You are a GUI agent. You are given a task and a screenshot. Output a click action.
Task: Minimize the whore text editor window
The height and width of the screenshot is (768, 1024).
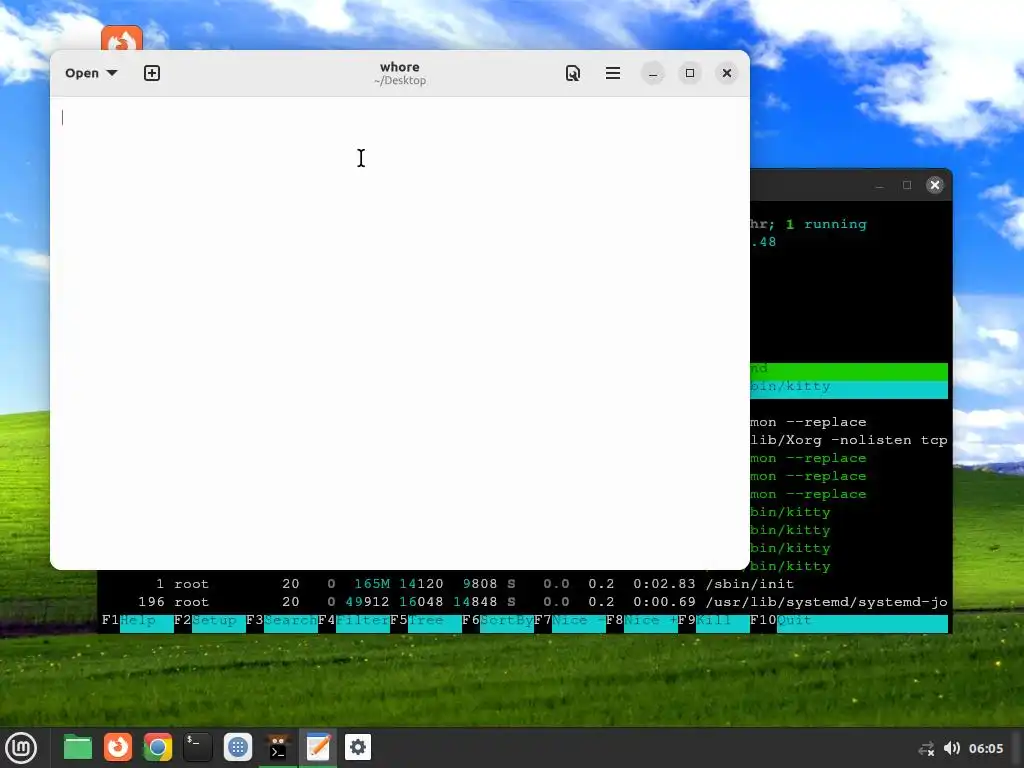[x=652, y=73]
